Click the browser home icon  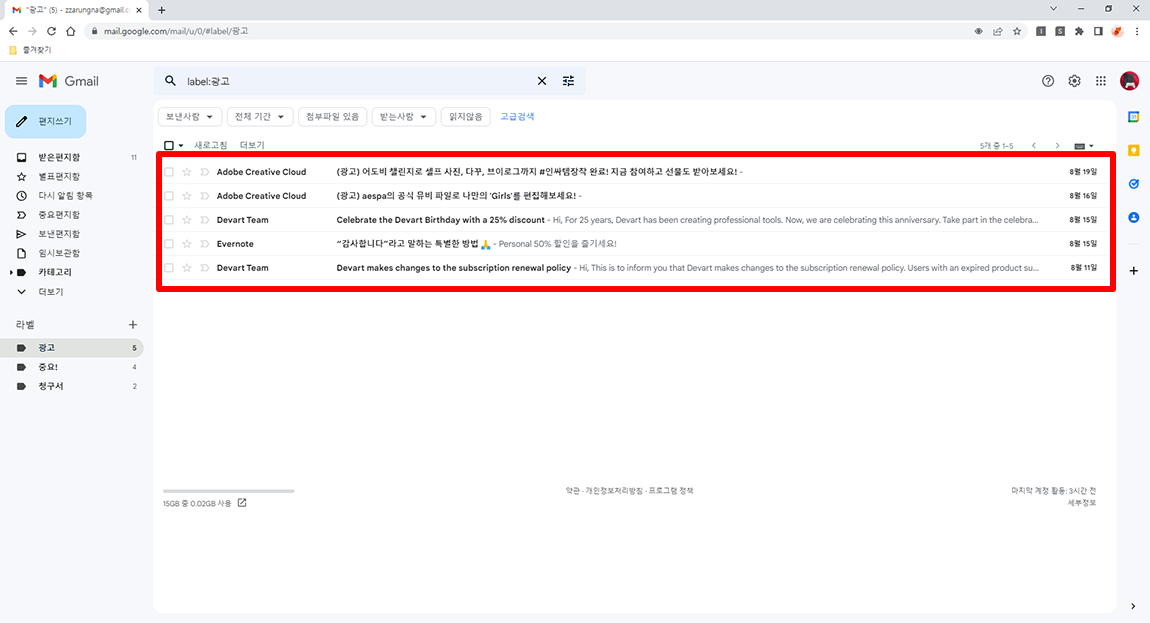(x=70, y=31)
